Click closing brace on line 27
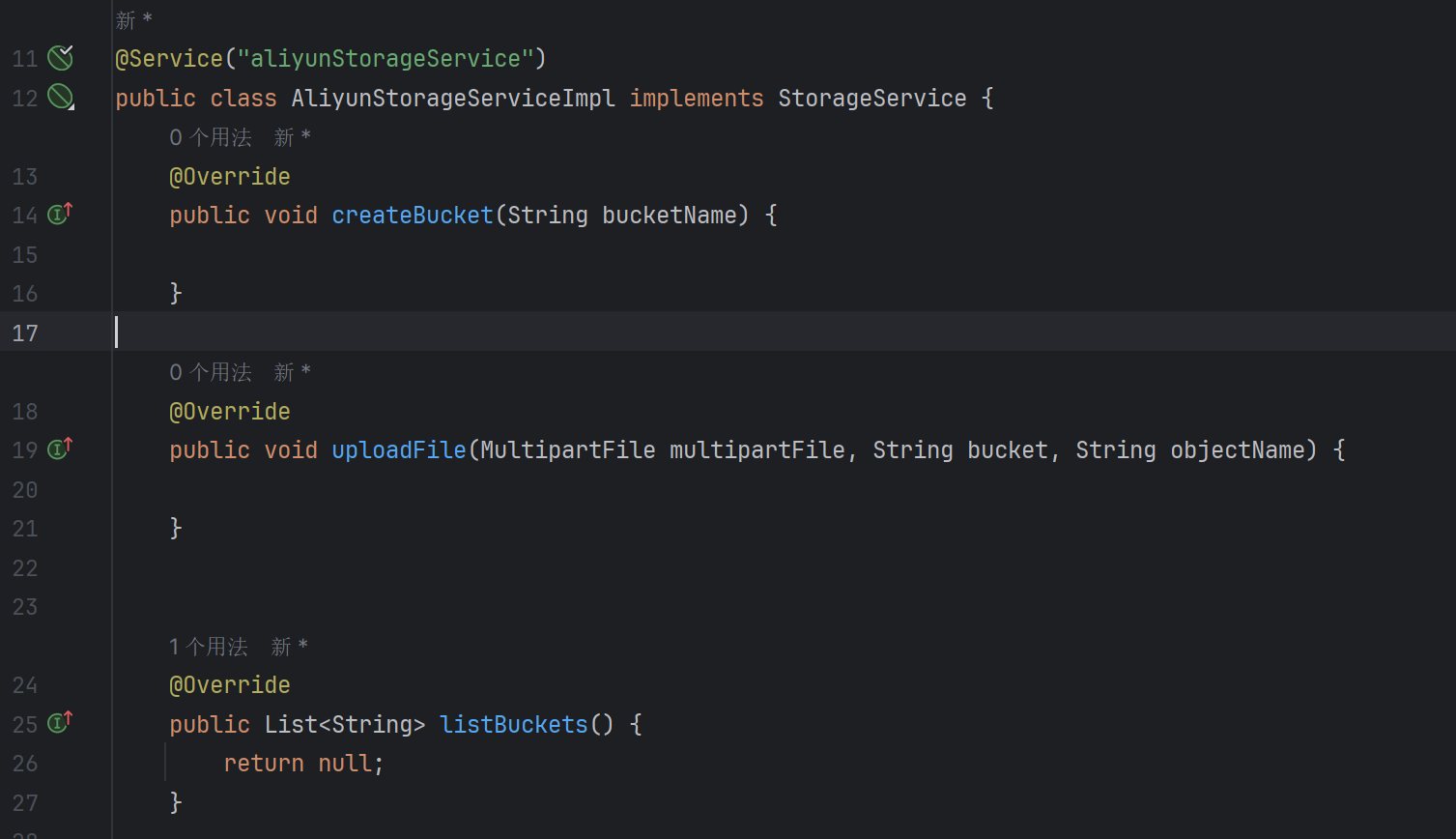Image resolution: width=1456 pixels, height=839 pixels. click(x=176, y=803)
